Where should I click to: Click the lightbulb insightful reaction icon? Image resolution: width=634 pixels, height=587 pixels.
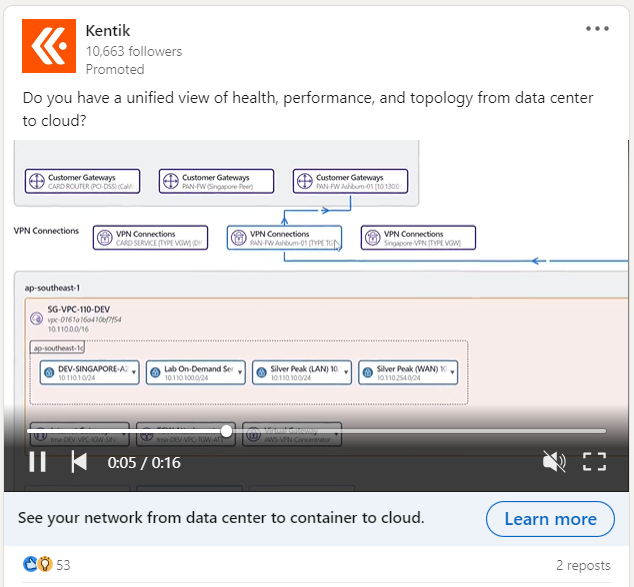pos(45,564)
